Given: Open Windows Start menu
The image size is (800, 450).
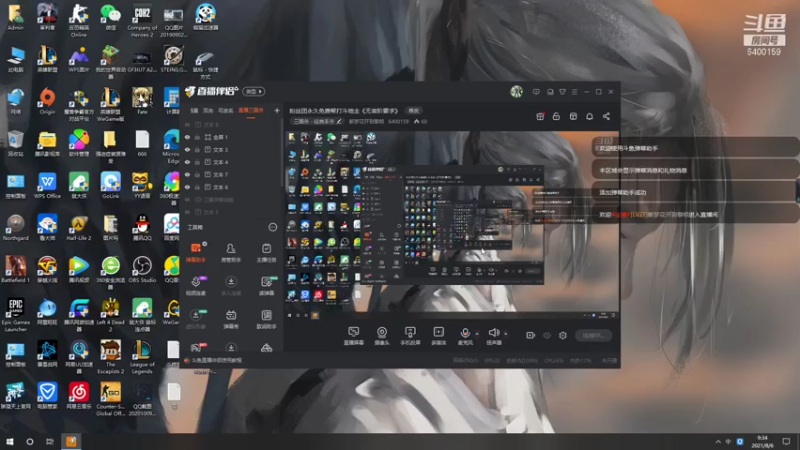Looking at the screenshot, I should pyautogui.click(x=9, y=442).
